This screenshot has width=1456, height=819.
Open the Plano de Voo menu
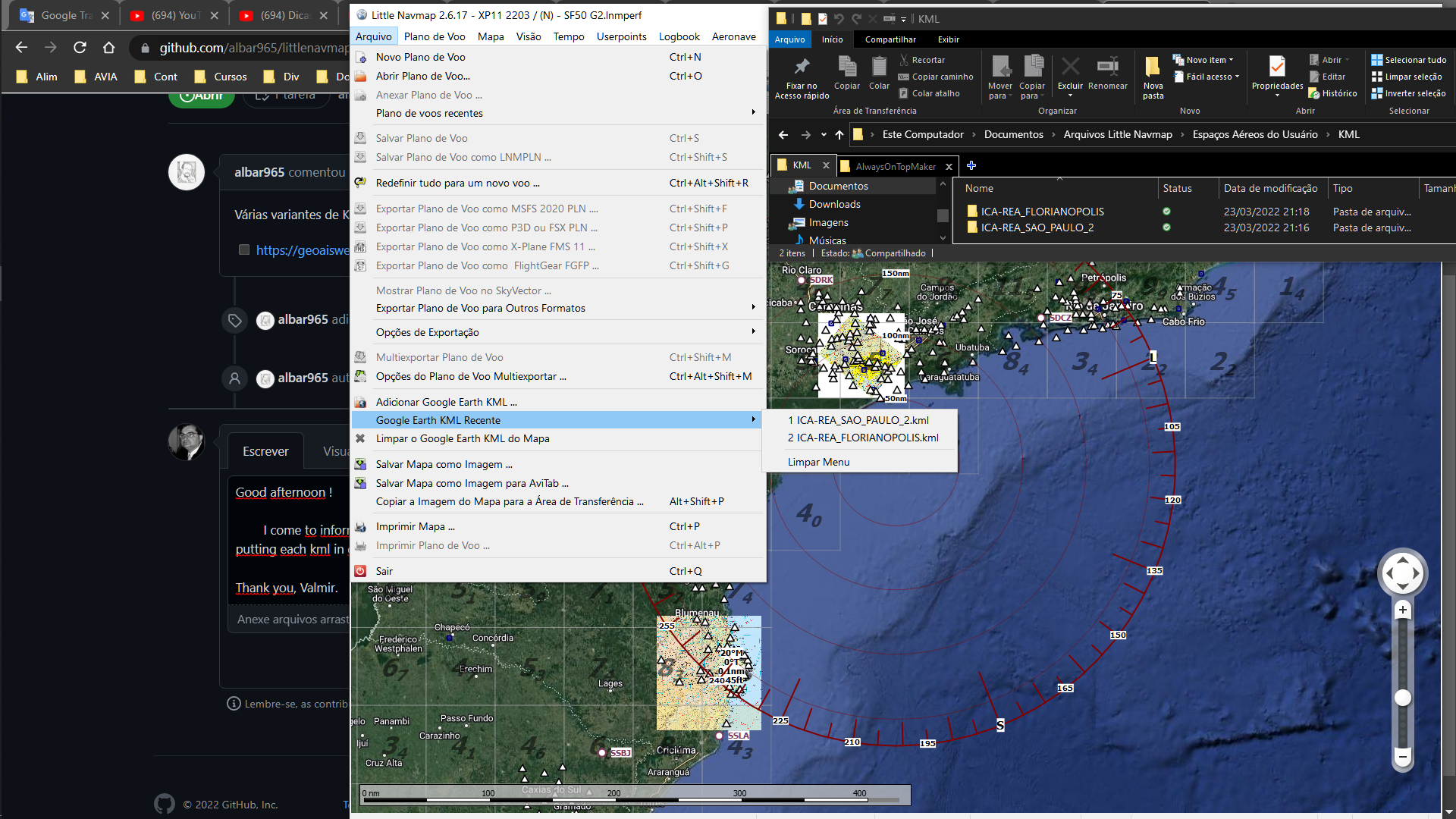pyautogui.click(x=435, y=36)
